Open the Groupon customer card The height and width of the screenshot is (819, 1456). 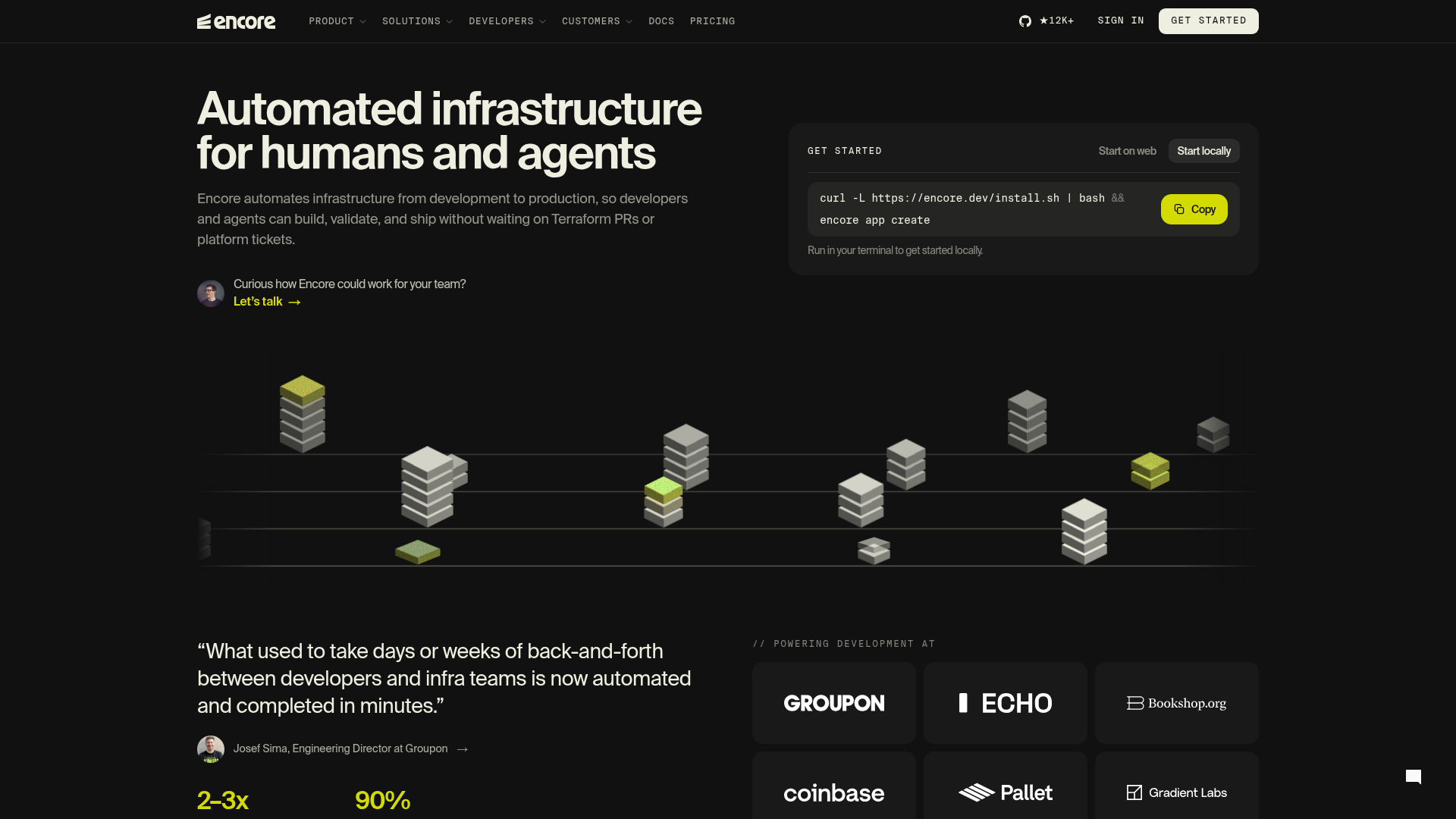[834, 703]
